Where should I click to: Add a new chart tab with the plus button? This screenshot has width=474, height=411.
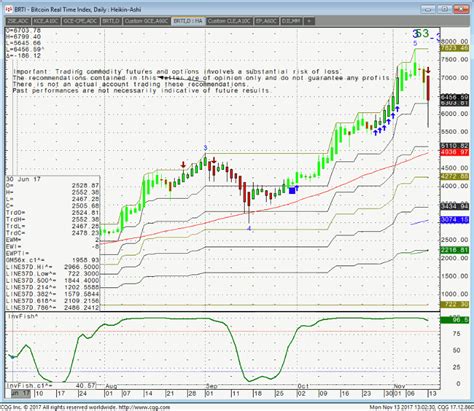(x=309, y=21)
